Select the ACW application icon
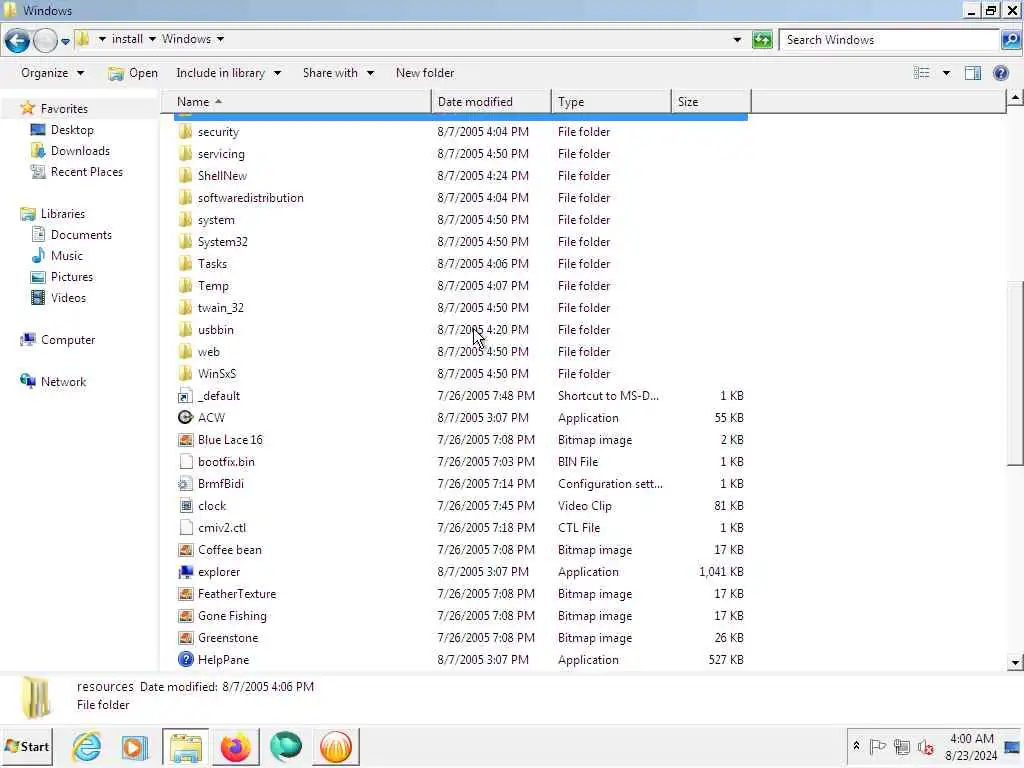Image resolution: width=1024 pixels, height=768 pixels. point(185,418)
